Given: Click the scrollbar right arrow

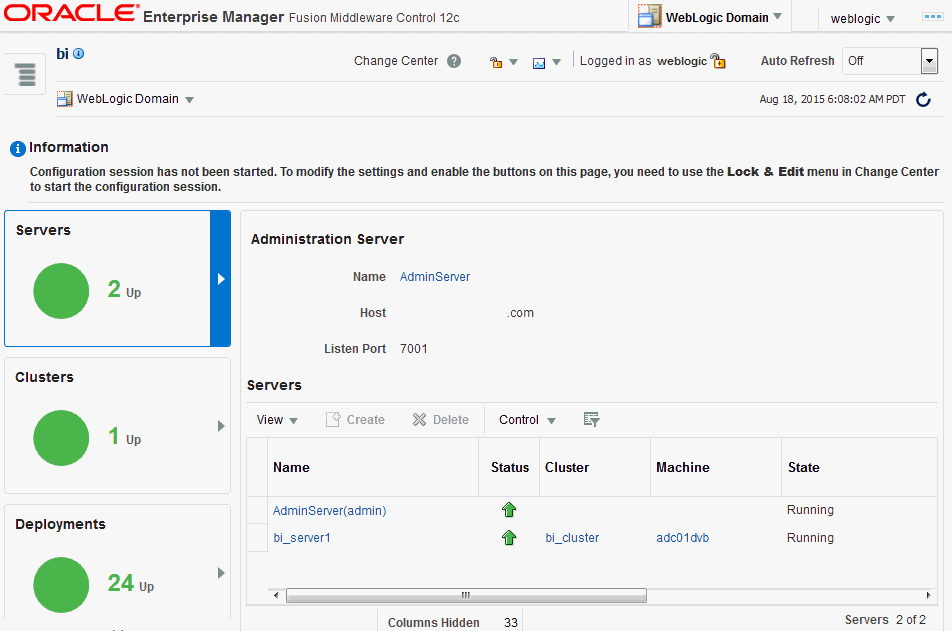Looking at the screenshot, I should point(928,595).
